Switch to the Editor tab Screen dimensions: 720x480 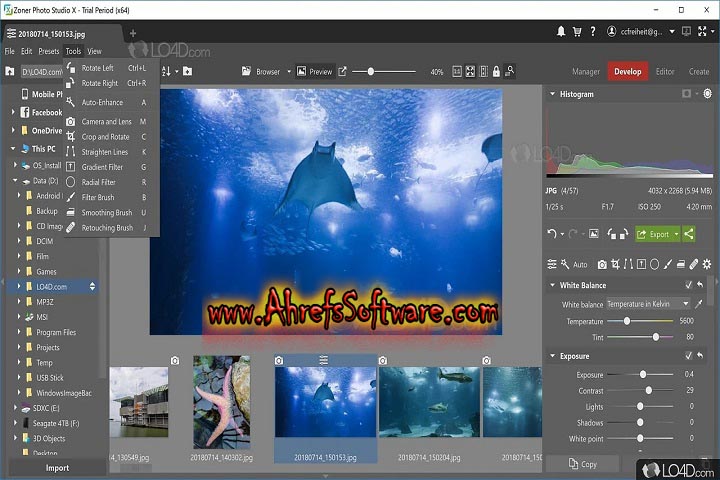(665, 72)
